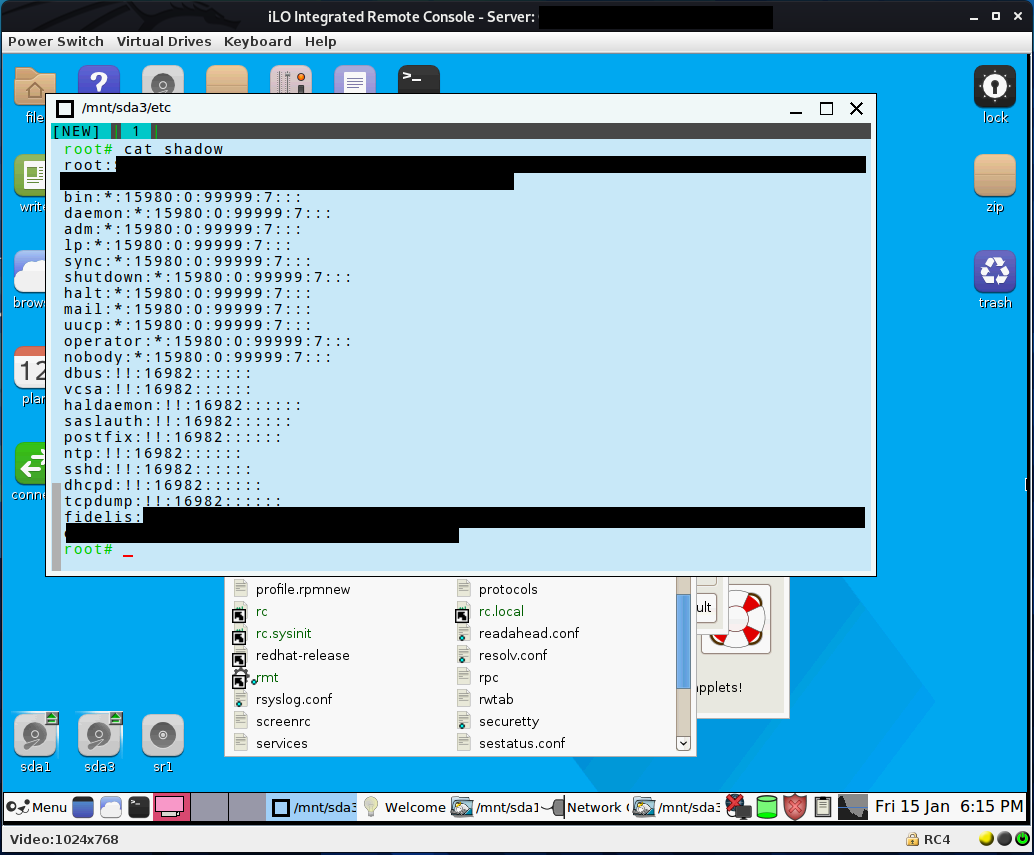Click the green power indicator in iLO status bar
Image resolution: width=1034 pixels, height=855 pixels.
(1022, 839)
